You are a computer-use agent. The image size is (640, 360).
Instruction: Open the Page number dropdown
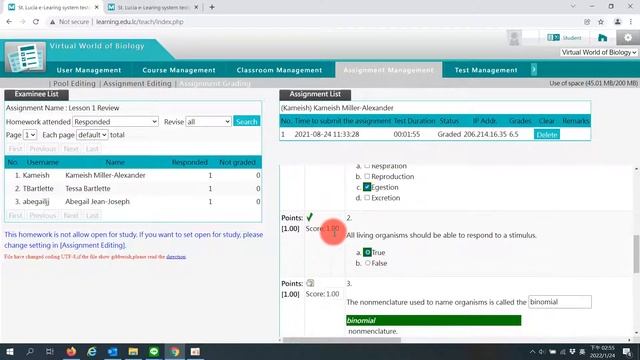[30, 135]
